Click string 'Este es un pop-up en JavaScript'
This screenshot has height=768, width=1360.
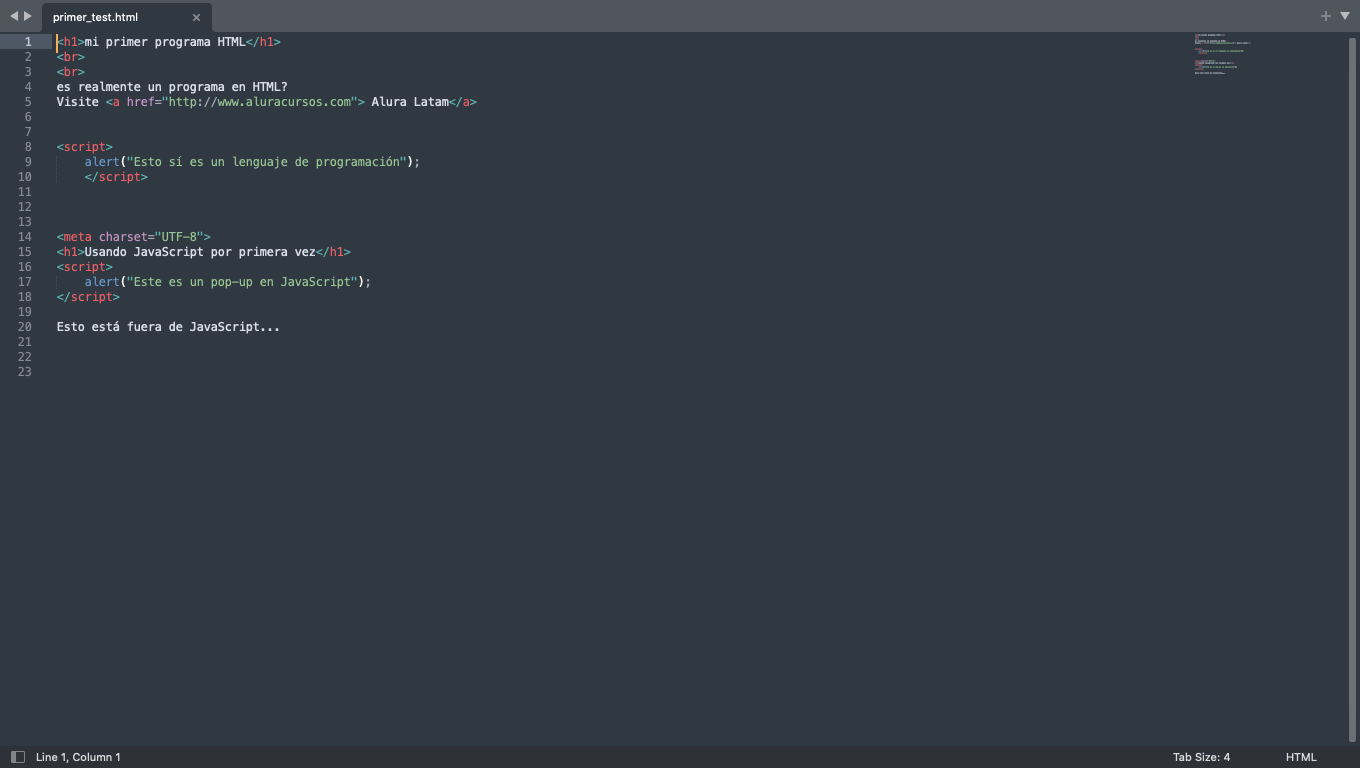coord(242,282)
